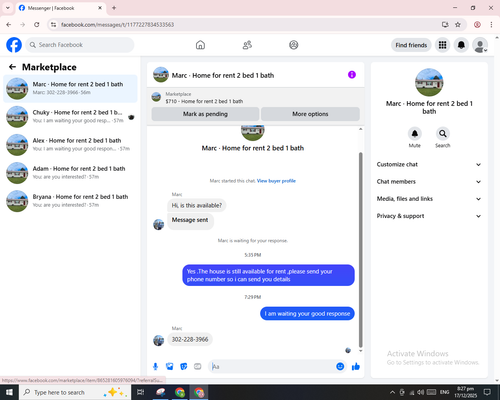View site information icon in address bar
The width and height of the screenshot is (500, 400).
[x=53, y=25]
